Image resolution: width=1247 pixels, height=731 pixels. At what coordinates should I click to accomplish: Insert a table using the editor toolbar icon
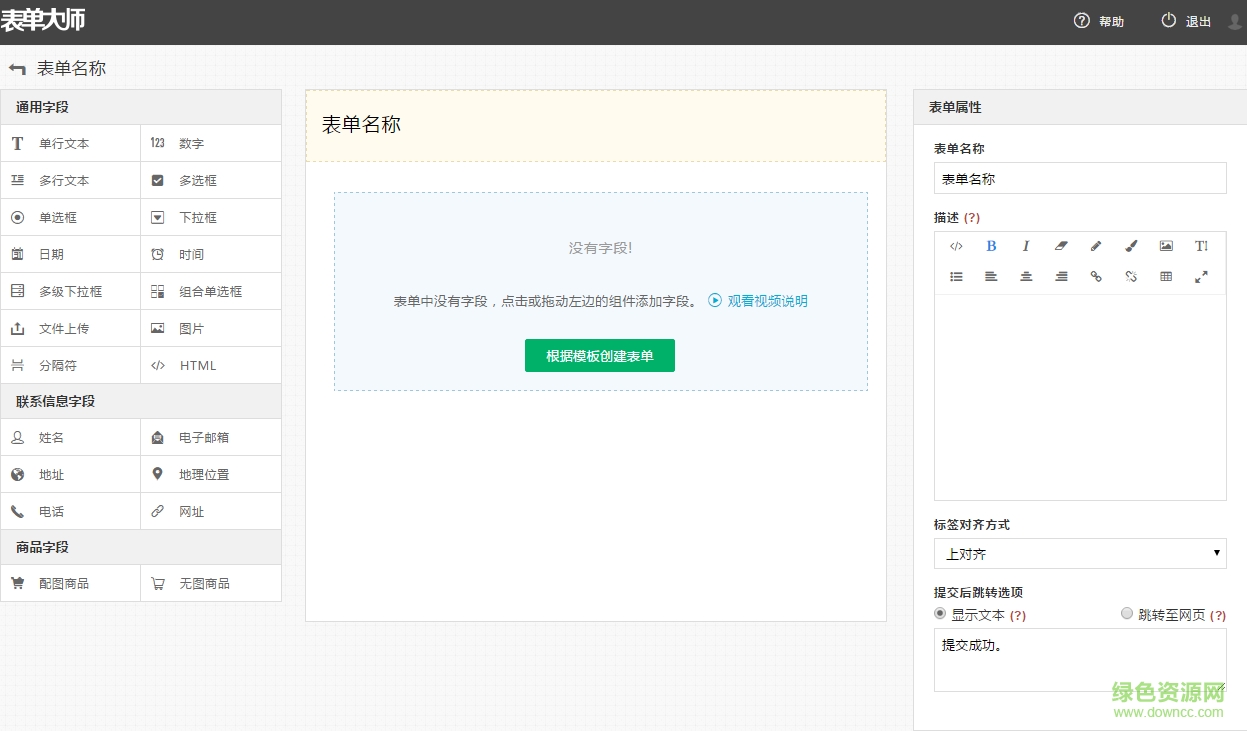pos(1166,277)
